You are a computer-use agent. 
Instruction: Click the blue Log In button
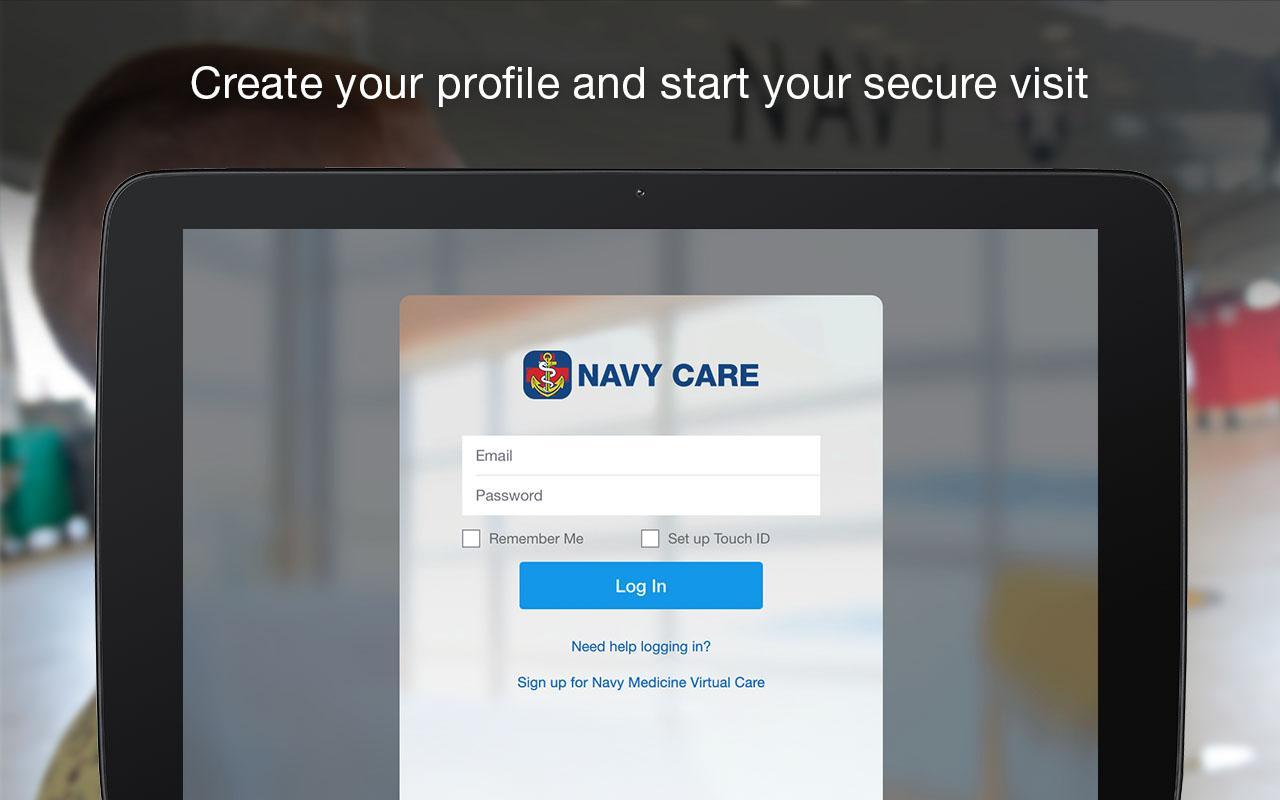tap(641, 586)
